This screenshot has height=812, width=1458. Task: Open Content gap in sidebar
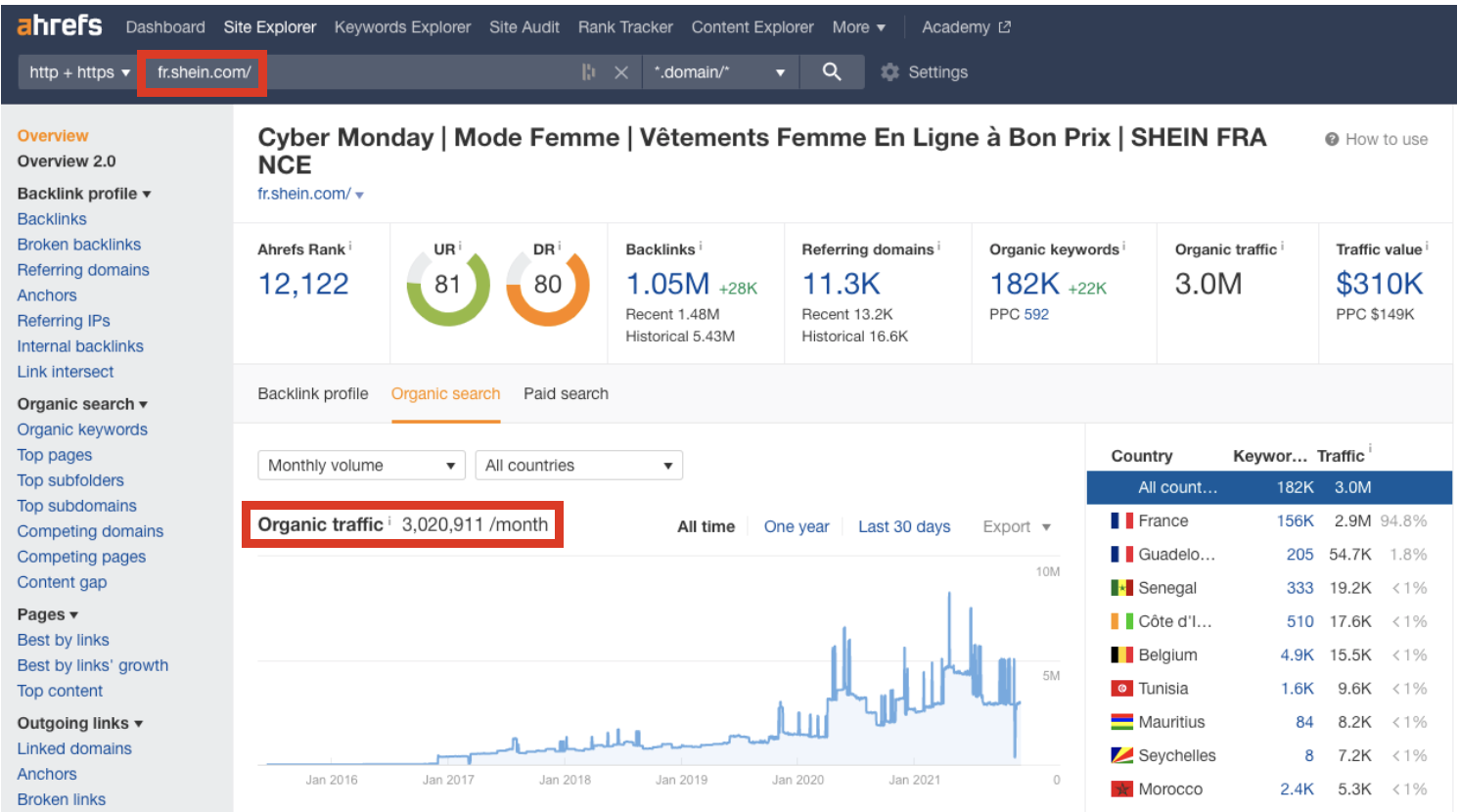coord(62,582)
